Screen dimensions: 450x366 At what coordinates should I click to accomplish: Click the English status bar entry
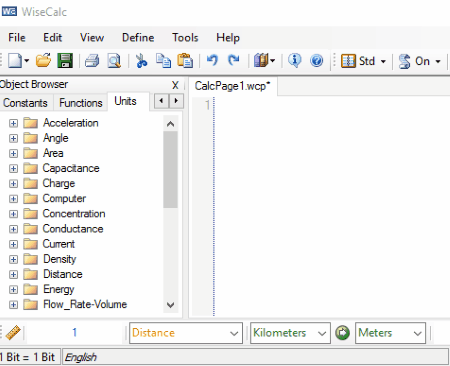[255, 357]
